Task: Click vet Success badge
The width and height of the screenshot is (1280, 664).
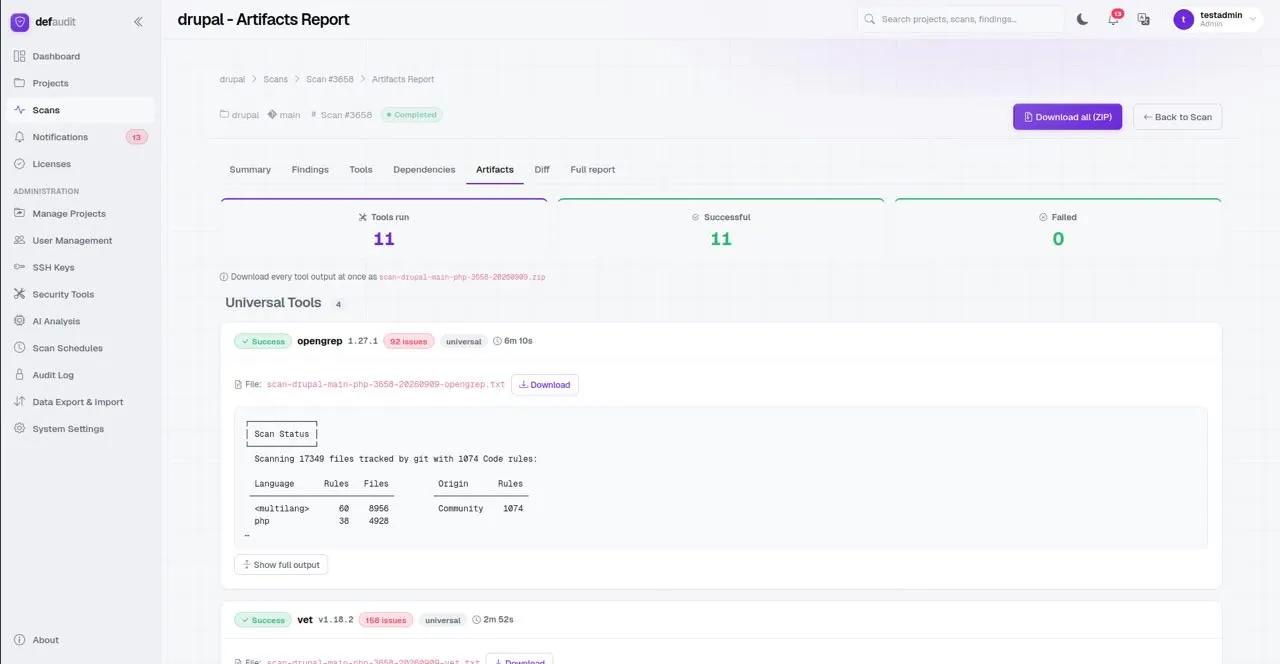Action: point(263,620)
